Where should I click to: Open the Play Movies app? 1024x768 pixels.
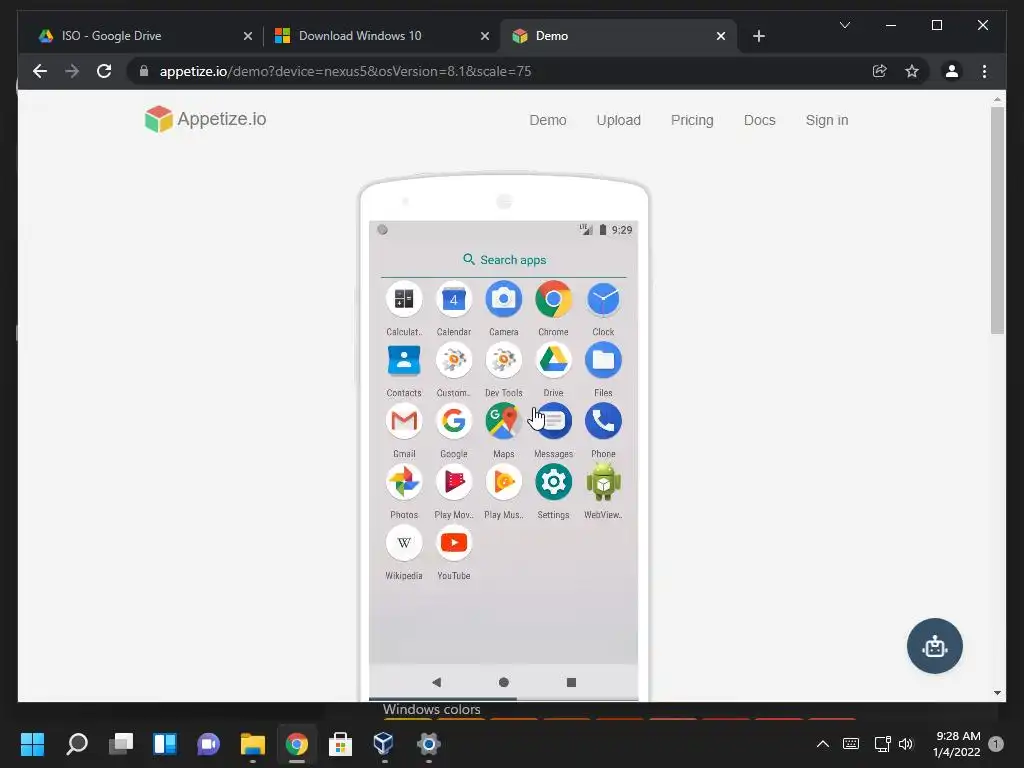pyautogui.click(x=454, y=482)
